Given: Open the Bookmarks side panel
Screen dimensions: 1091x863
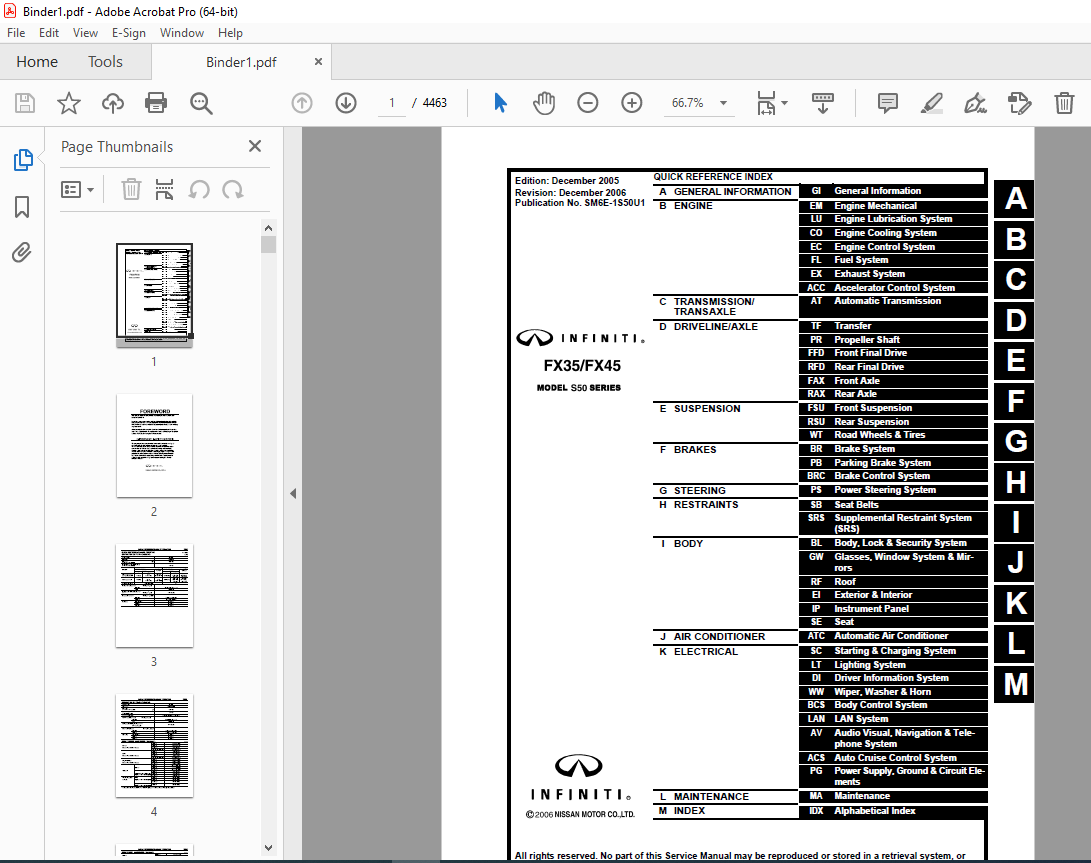Looking at the screenshot, I should pos(22,207).
